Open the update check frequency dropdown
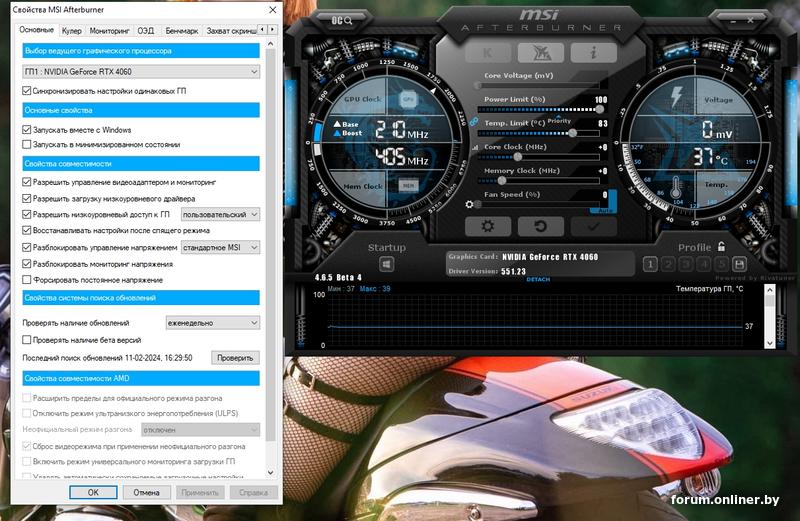Screen dimensions: 800x521 click(213, 323)
